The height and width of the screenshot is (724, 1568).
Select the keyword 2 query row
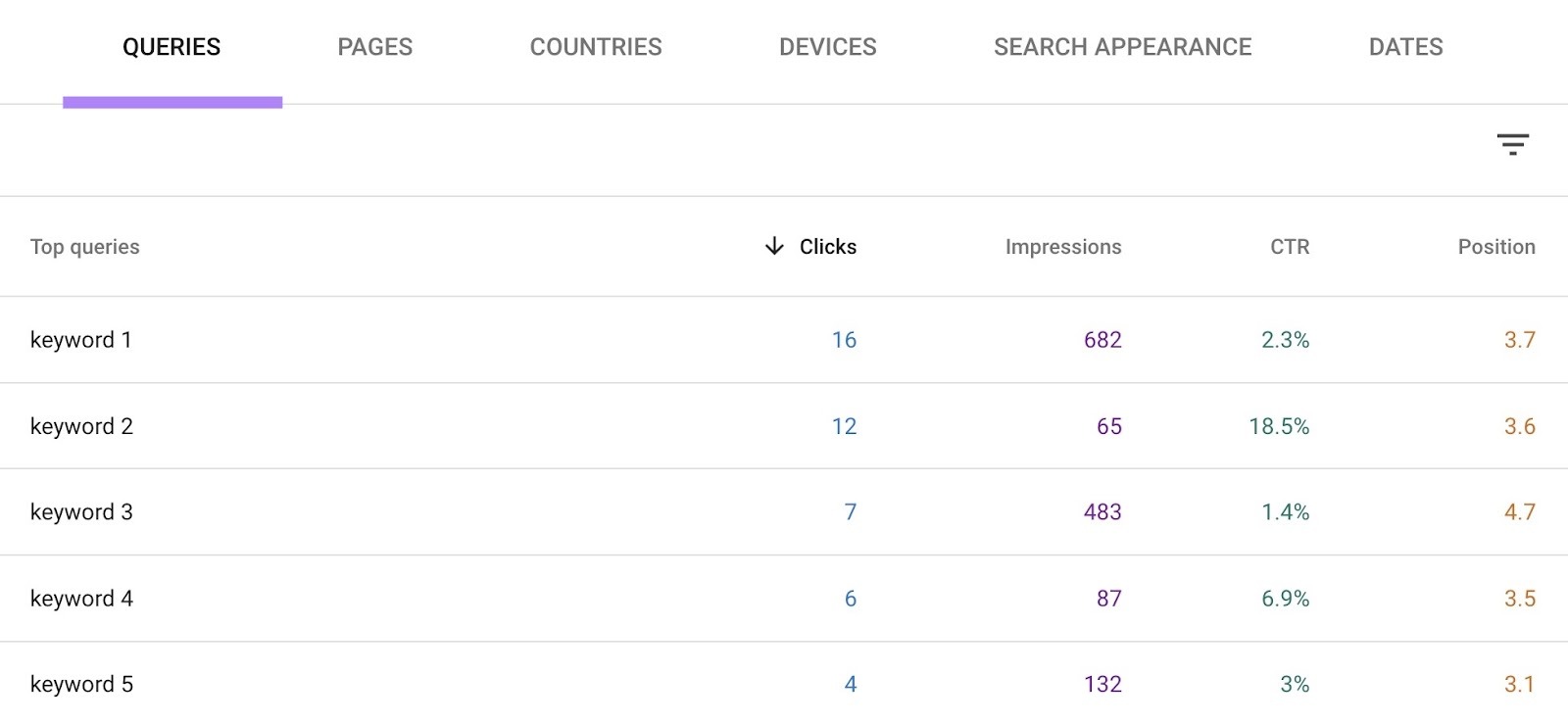pos(81,426)
